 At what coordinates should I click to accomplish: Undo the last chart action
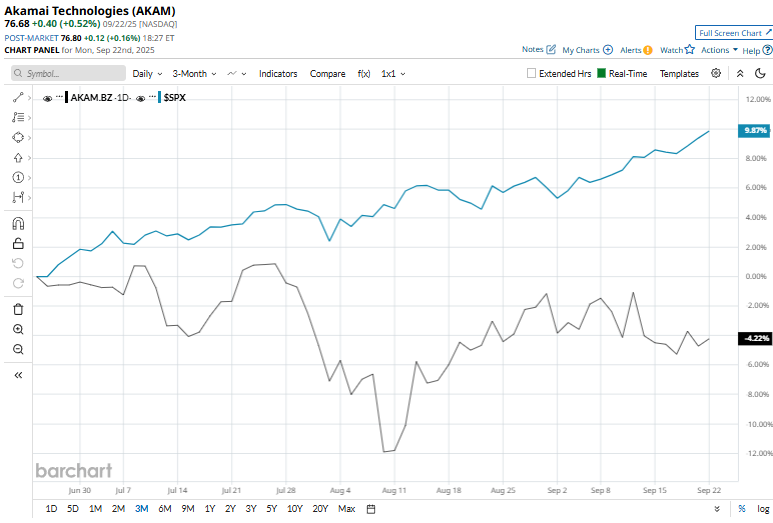click(x=18, y=263)
